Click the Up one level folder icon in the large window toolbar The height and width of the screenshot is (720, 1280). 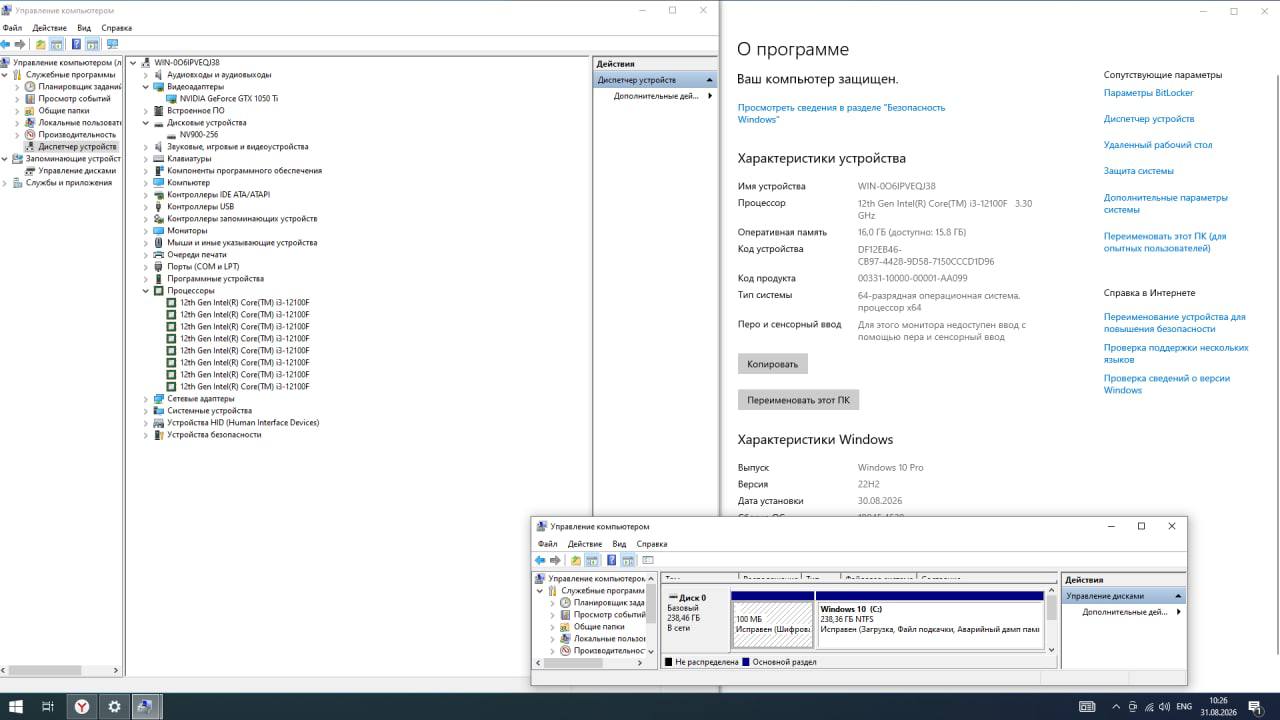(40, 44)
